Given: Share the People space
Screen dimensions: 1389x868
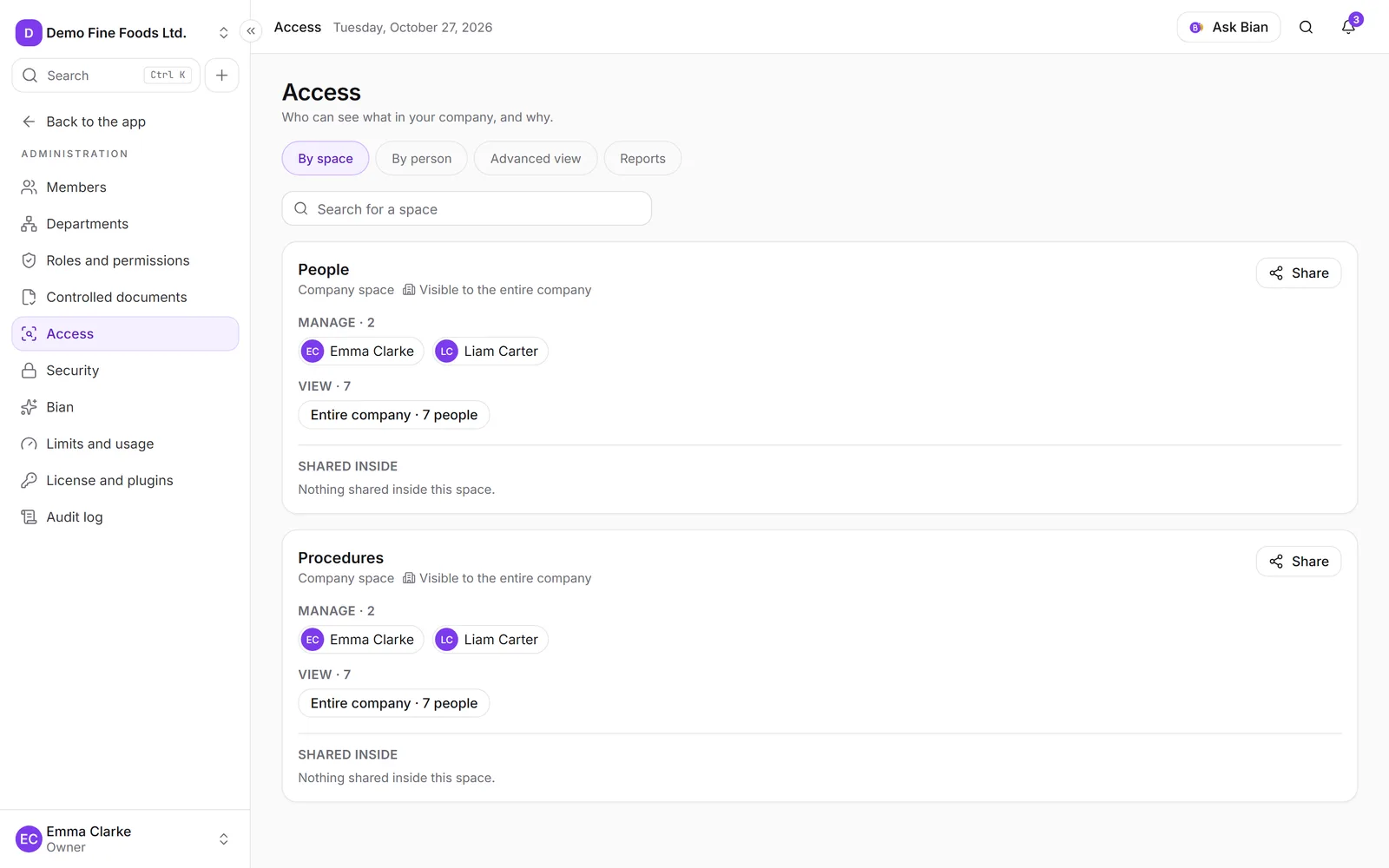Looking at the screenshot, I should pyautogui.click(x=1298, y=273).
